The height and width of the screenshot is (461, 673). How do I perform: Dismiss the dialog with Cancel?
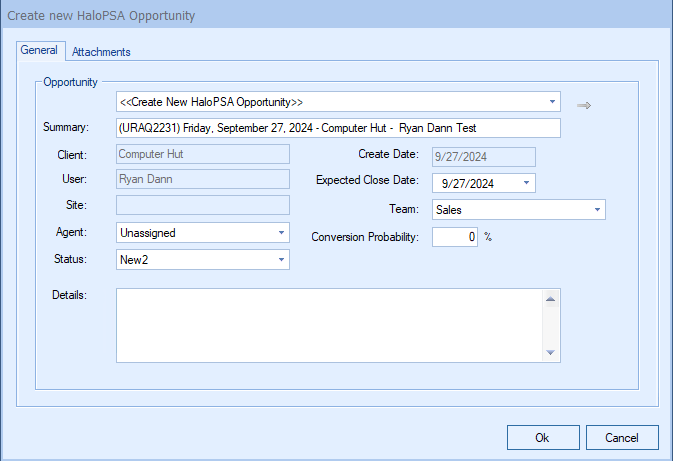click(x=622, y=437)
